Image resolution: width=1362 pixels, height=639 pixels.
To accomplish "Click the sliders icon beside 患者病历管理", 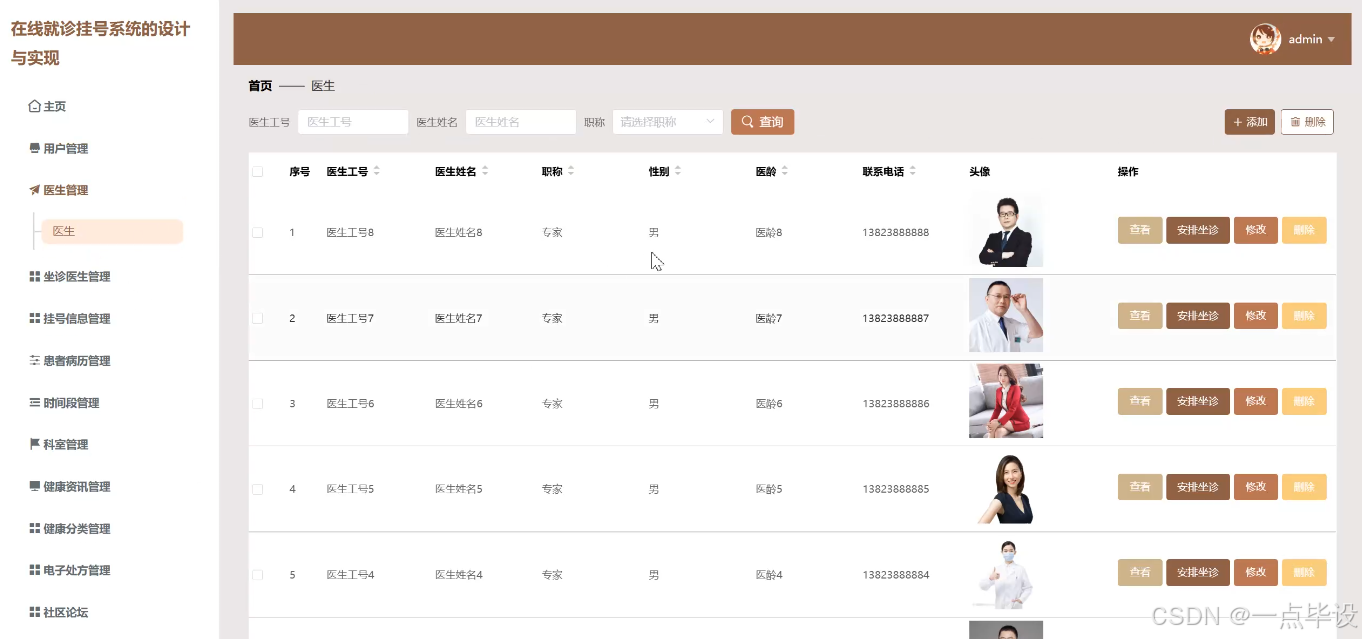I will [x=35, y=360].
